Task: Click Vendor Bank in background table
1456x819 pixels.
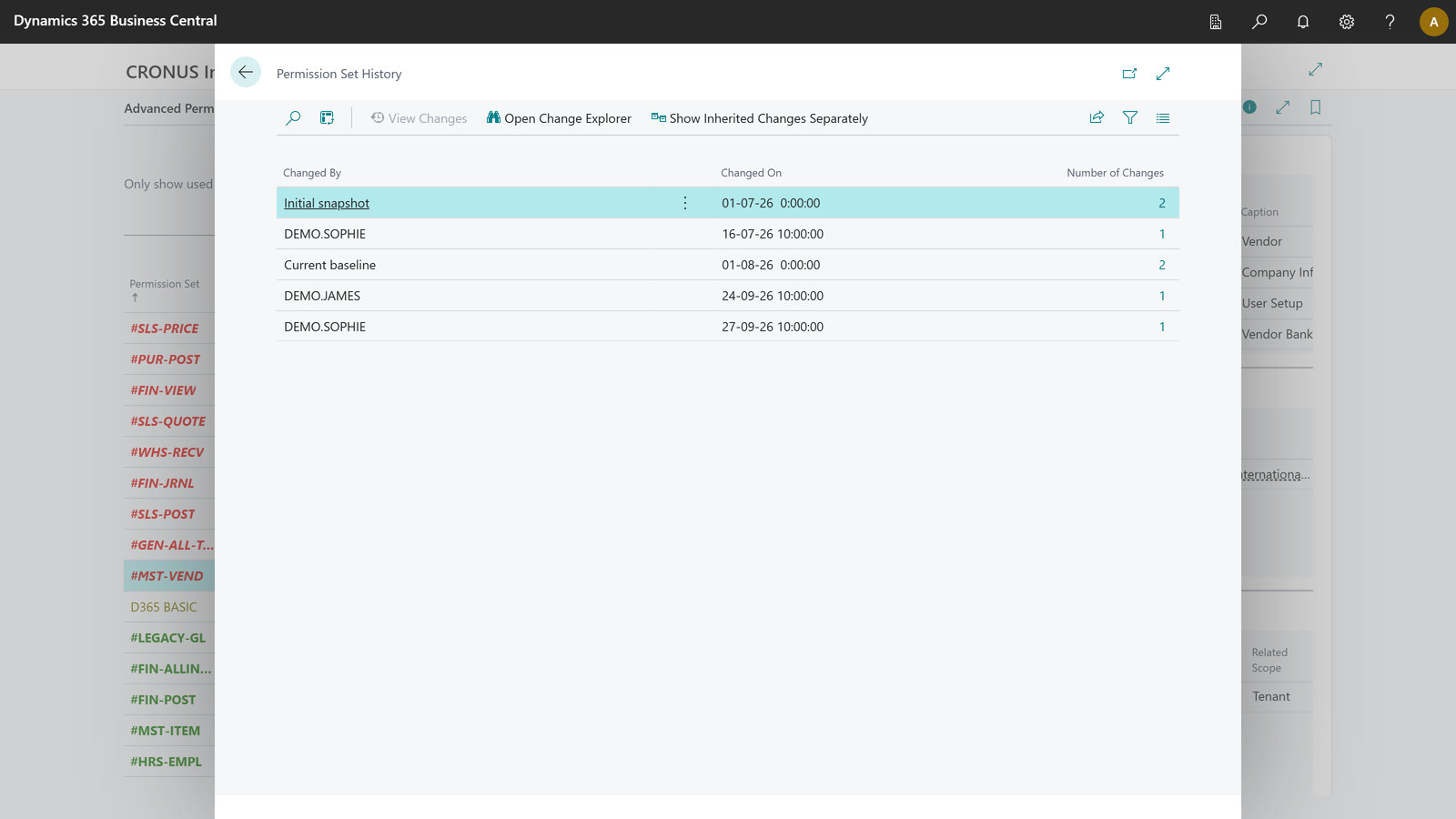Action: (x=1278, y=334)
